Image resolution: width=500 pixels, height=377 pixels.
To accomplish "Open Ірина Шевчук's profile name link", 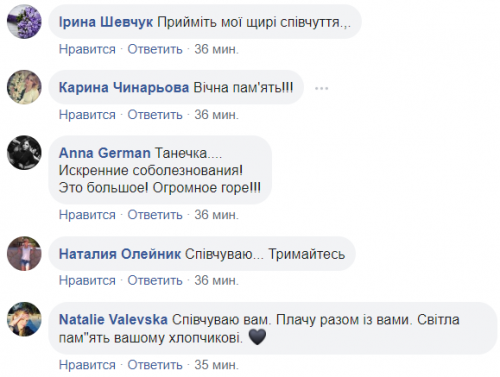I will pyautogui.click(x=106, y=22).
